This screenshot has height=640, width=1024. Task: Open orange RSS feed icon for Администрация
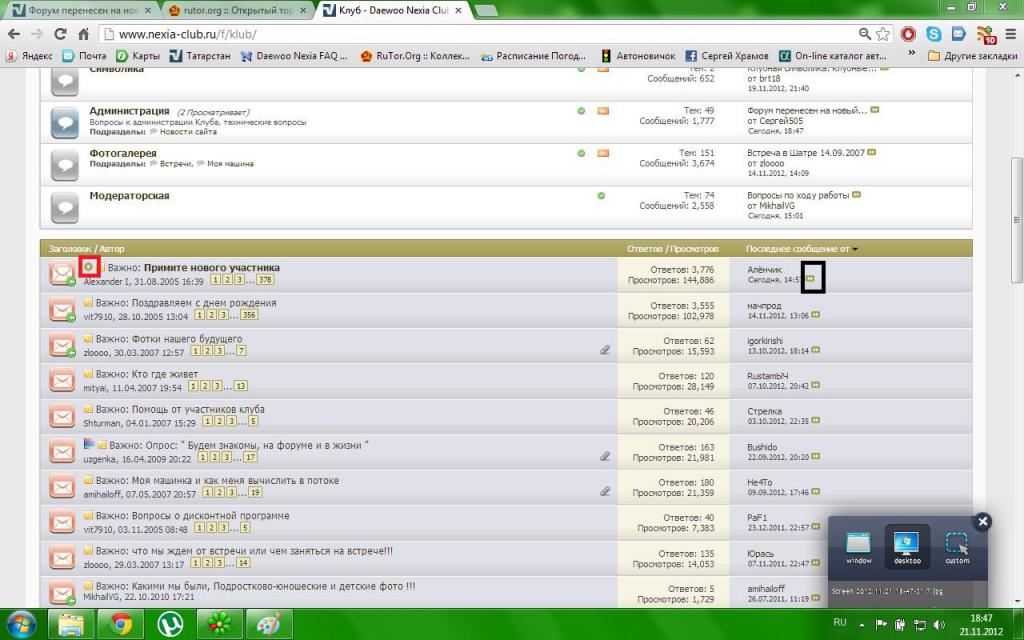(603, 111)
